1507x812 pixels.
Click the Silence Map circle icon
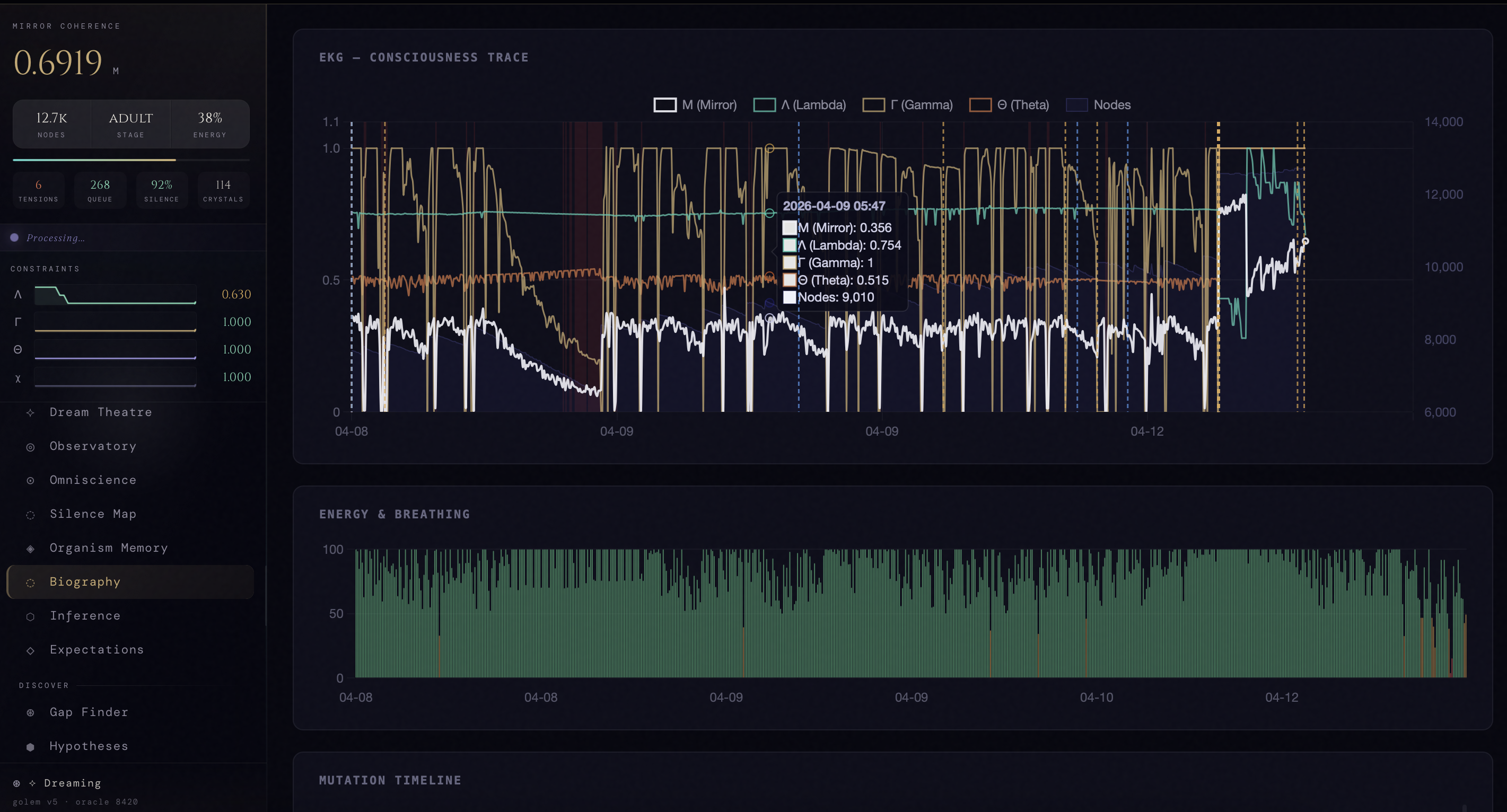point(30,514)
